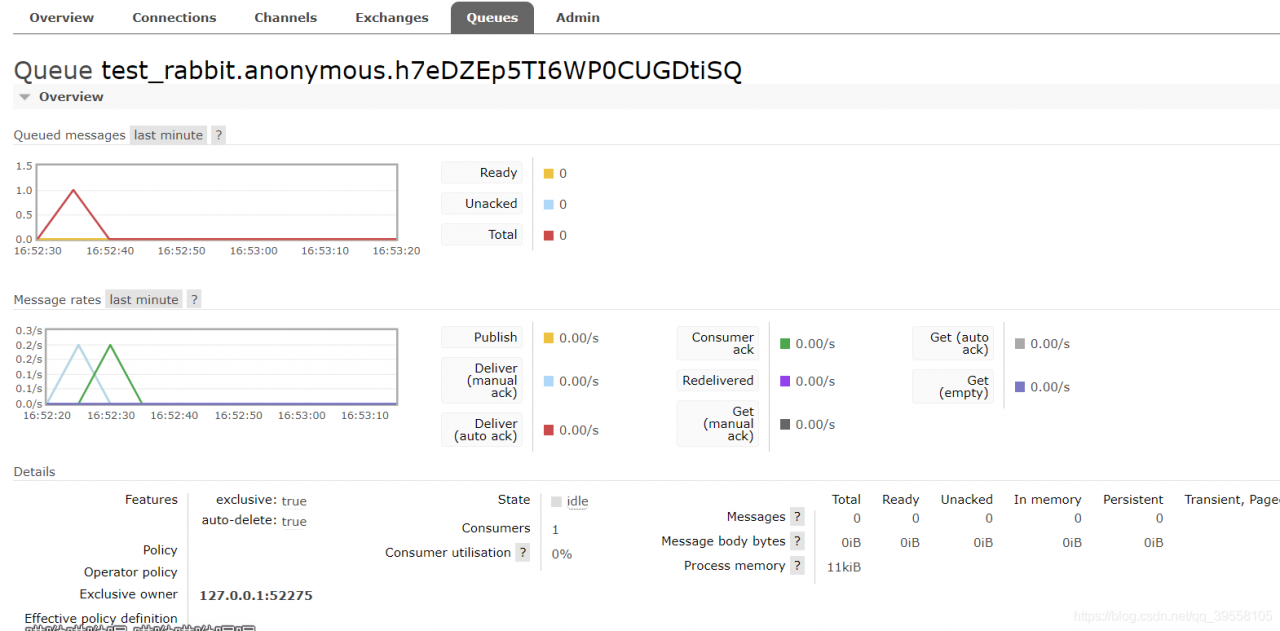Viewport: 1280px width, 631px height.
Task: Select the Admin tab
Action: pyautogui.click(x=578, y=18)
